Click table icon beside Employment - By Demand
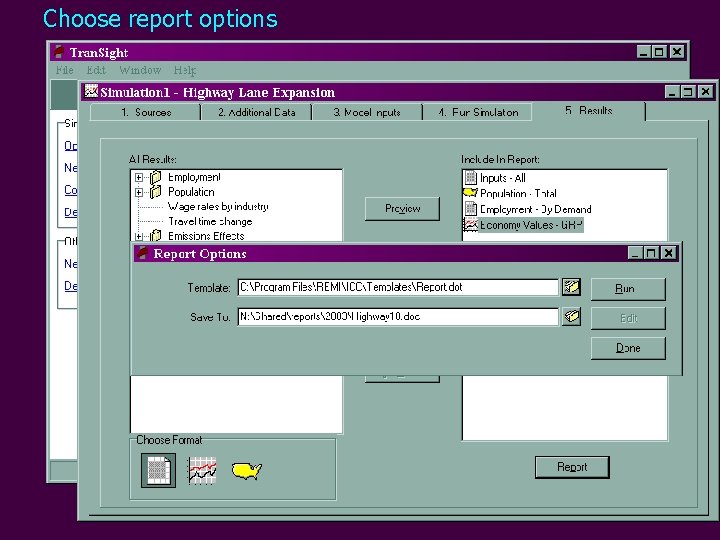The width and height of the screenshot is (720, 540). tap(471, 209)
